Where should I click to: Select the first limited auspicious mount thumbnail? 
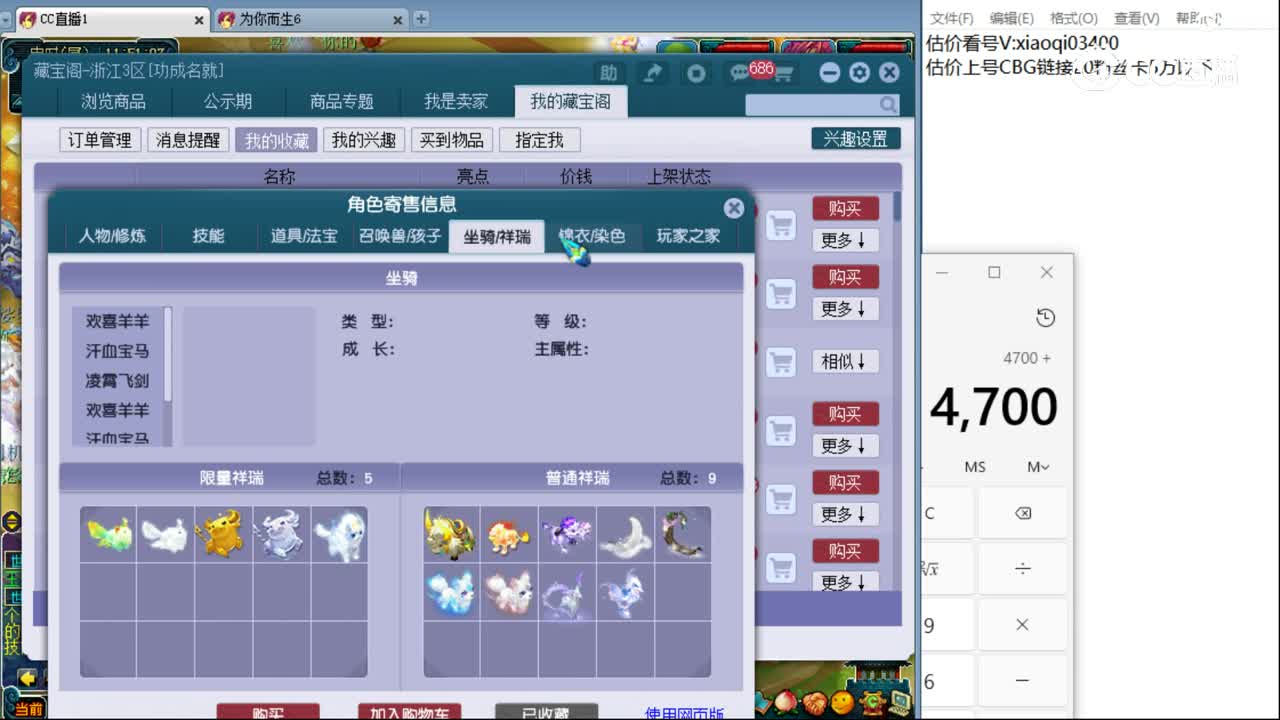click(108, 533)
